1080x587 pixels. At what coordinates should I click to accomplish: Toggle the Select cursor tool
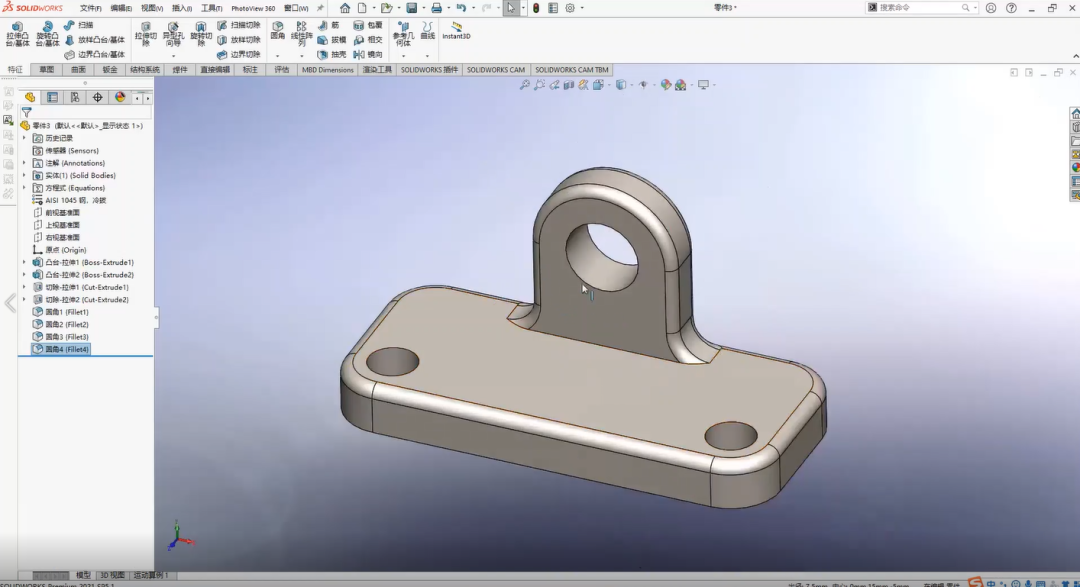510,8
